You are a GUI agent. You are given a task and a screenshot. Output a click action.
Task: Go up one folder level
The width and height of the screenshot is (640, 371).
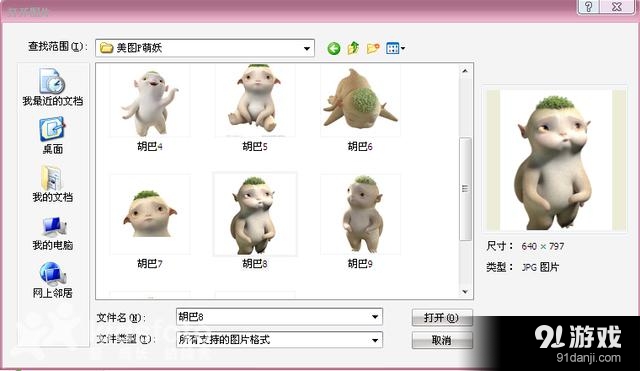click(x=353, y=48)
